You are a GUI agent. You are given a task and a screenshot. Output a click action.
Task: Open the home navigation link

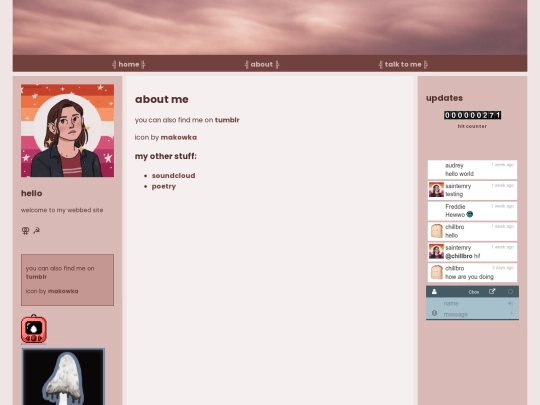pyautogui.click(x=128, y=64)
